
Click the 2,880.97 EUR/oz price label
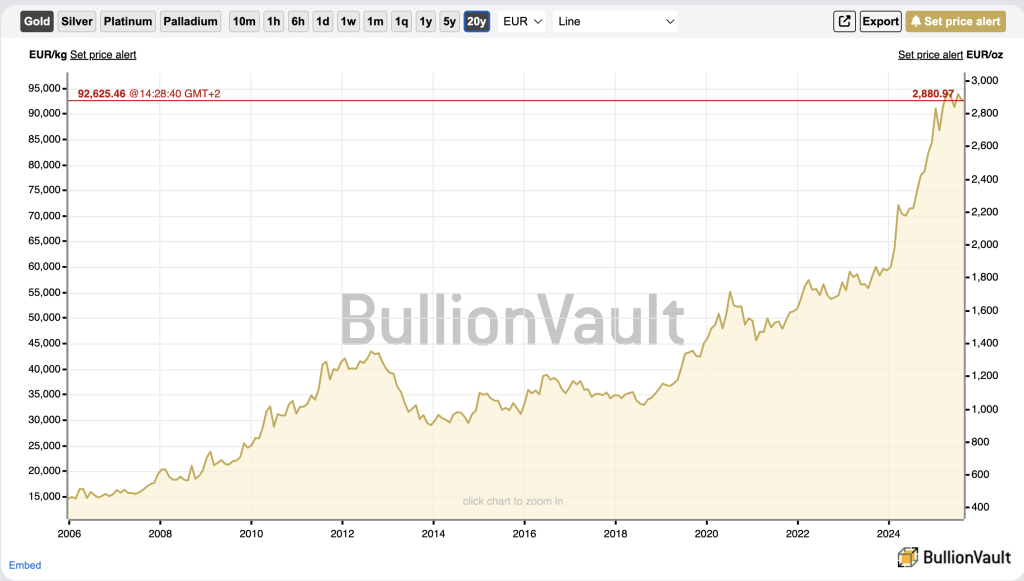pos(933,94)
